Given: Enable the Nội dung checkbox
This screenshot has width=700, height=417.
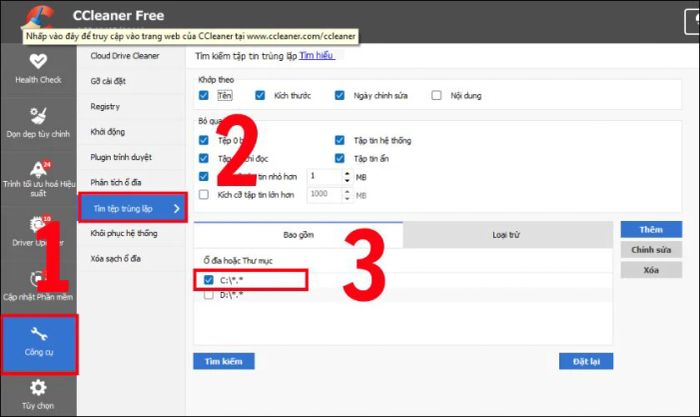Looking at the screenshot, I should pos(436,95).
